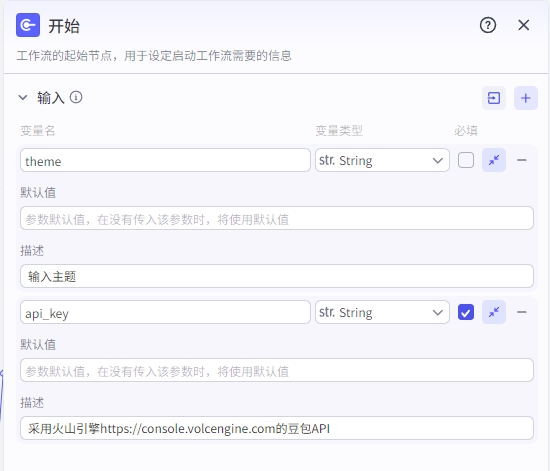The image size is (550, 471).
Task: Remove the theme variable row
Action: pos(522,160)
